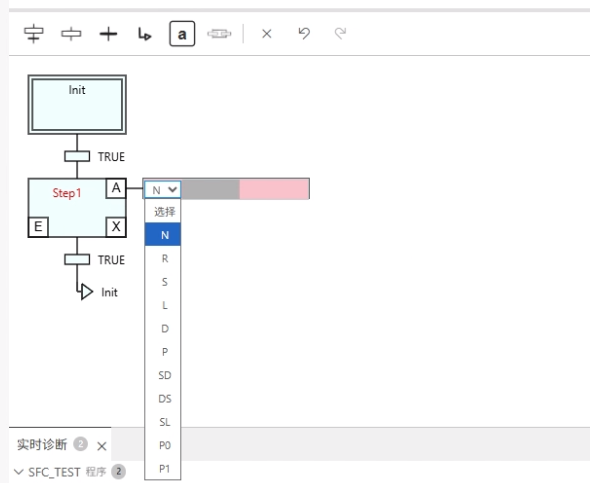Choose qualifier D in dropdown list
590x483 pixels.
pos(163,328)
